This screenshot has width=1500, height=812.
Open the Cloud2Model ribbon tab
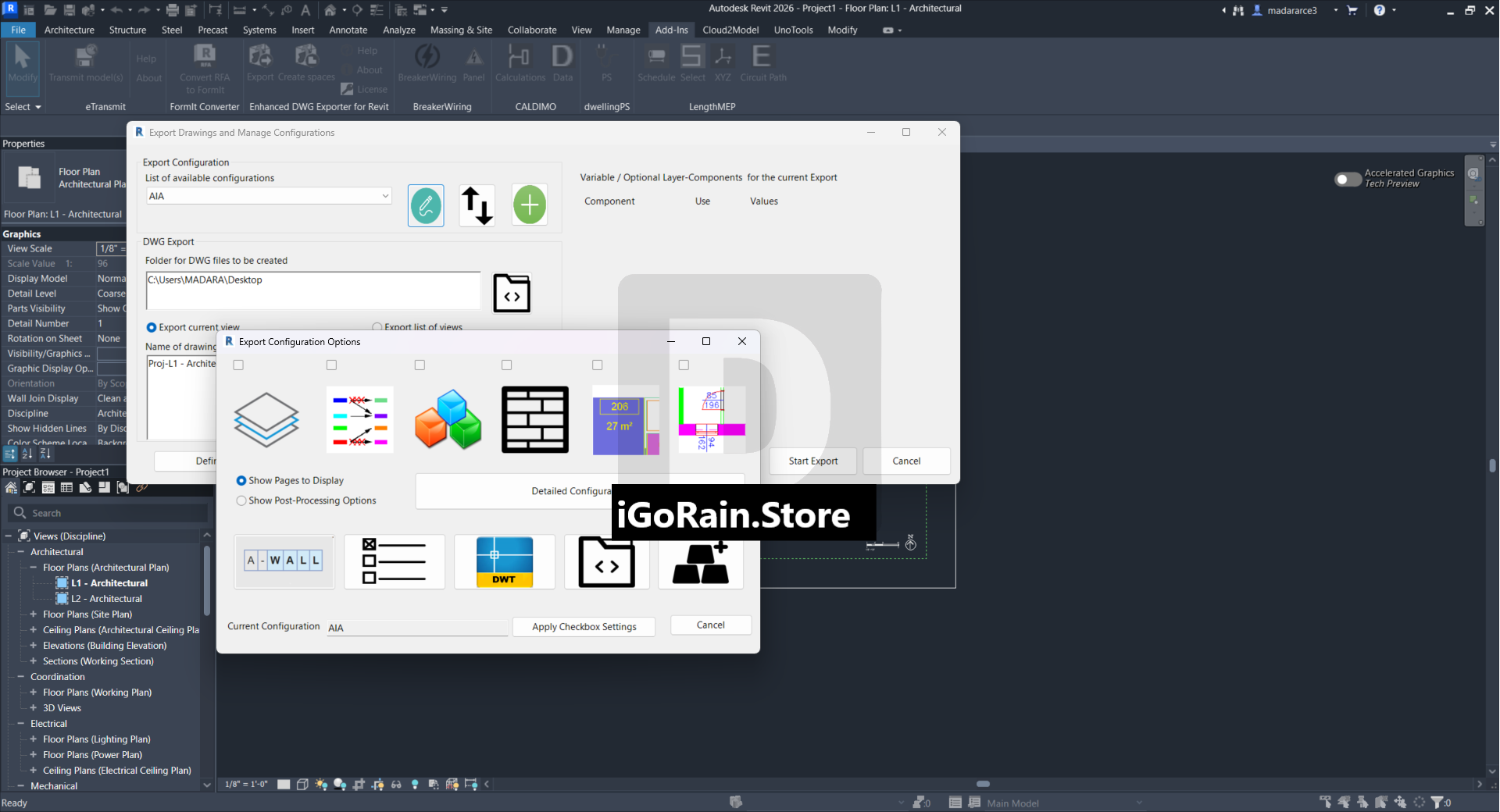pyautogui.click(x=730, y=30)
